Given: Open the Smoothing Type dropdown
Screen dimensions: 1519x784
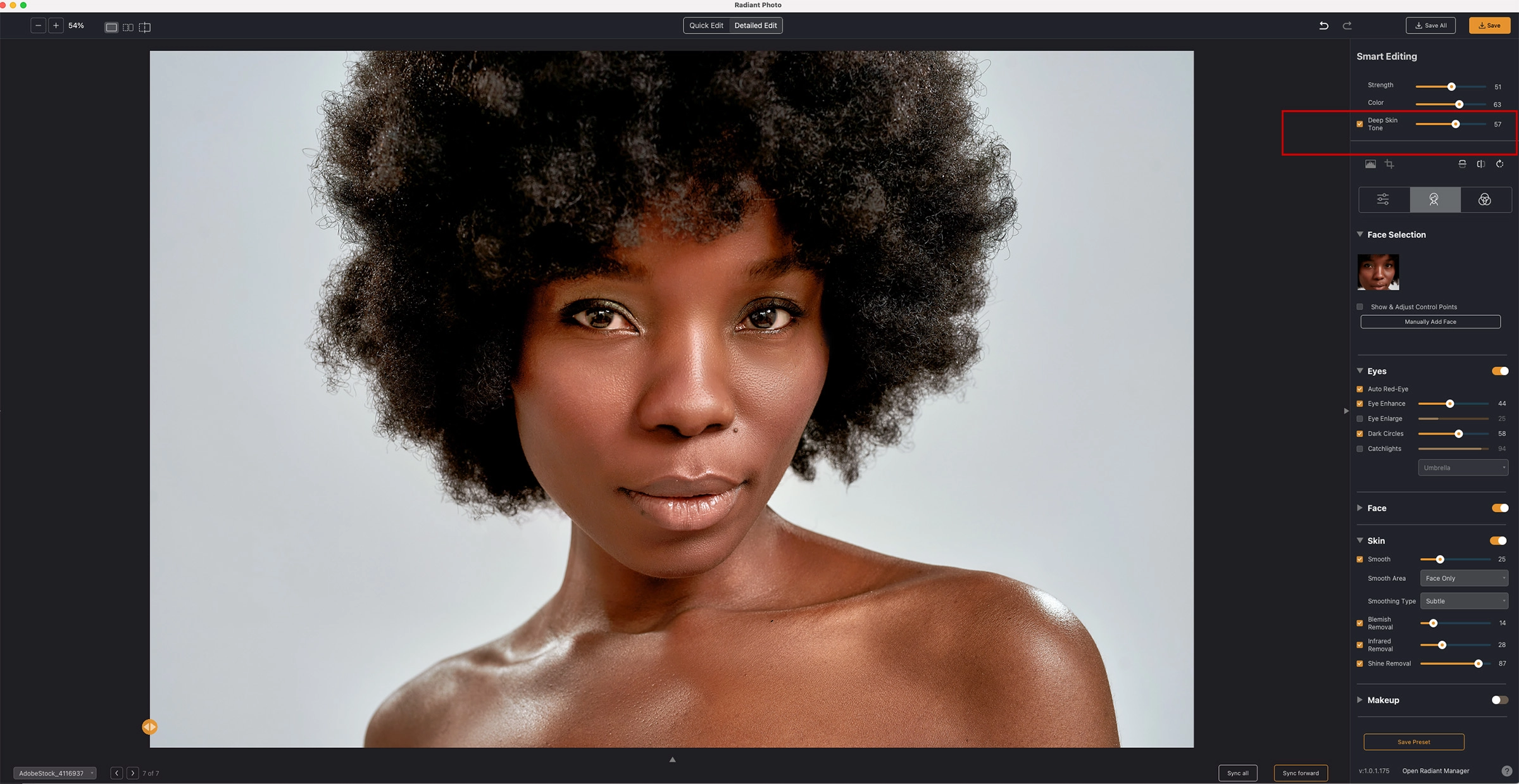Looking at the screenshot, I should [1464, 601].
